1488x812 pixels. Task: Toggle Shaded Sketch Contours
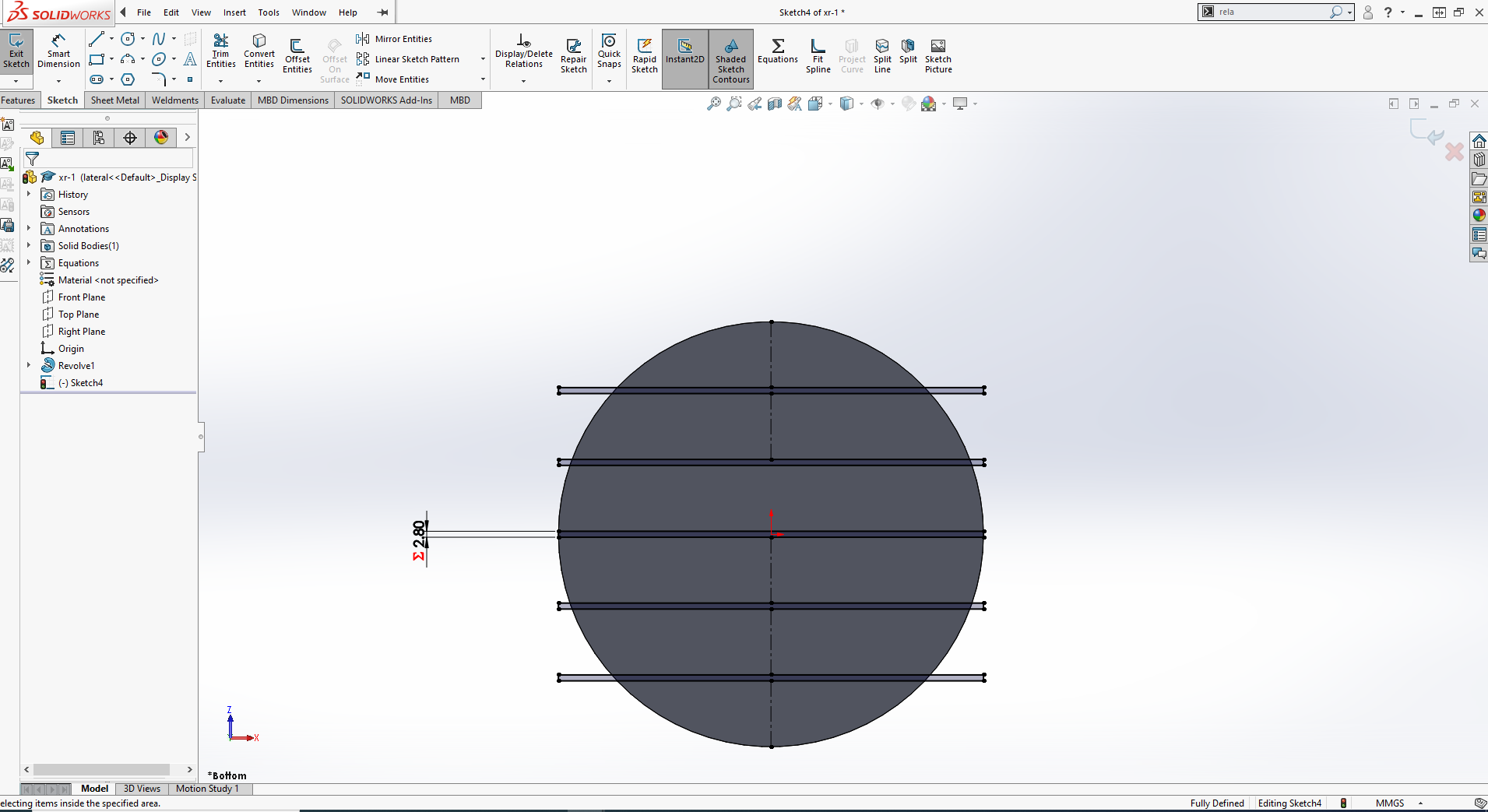click(x=731, y=61)
